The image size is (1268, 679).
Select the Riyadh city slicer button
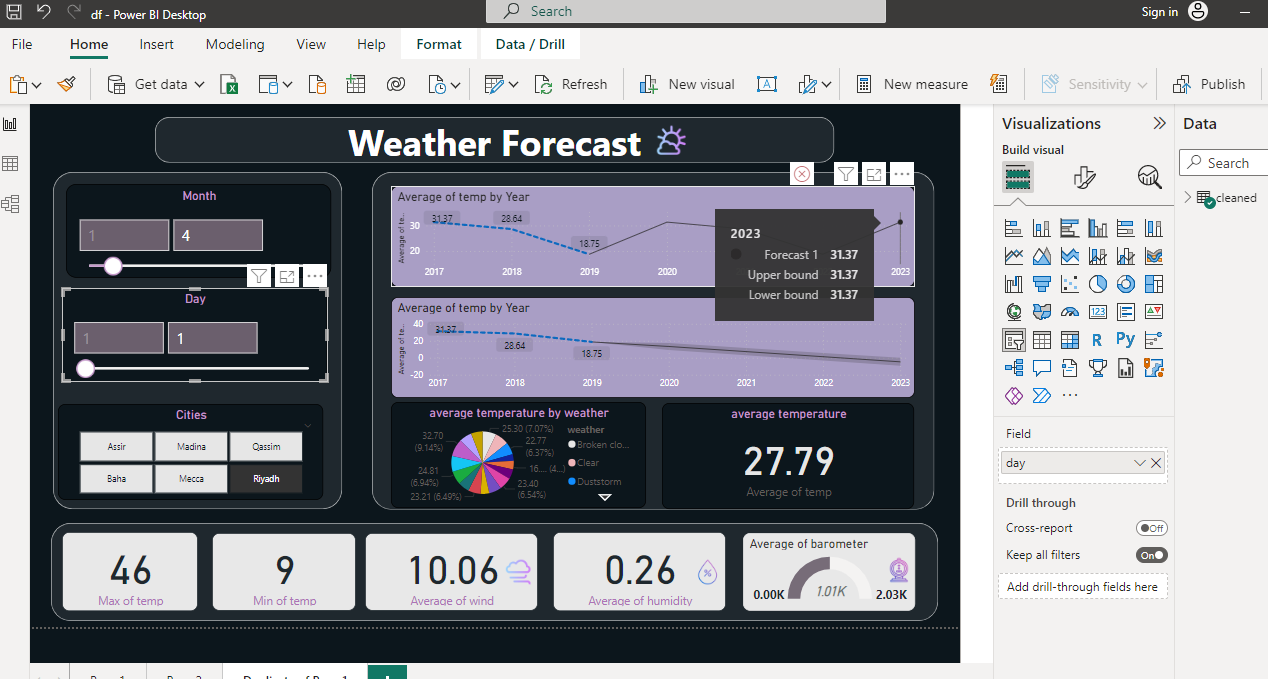pos(265,478)
